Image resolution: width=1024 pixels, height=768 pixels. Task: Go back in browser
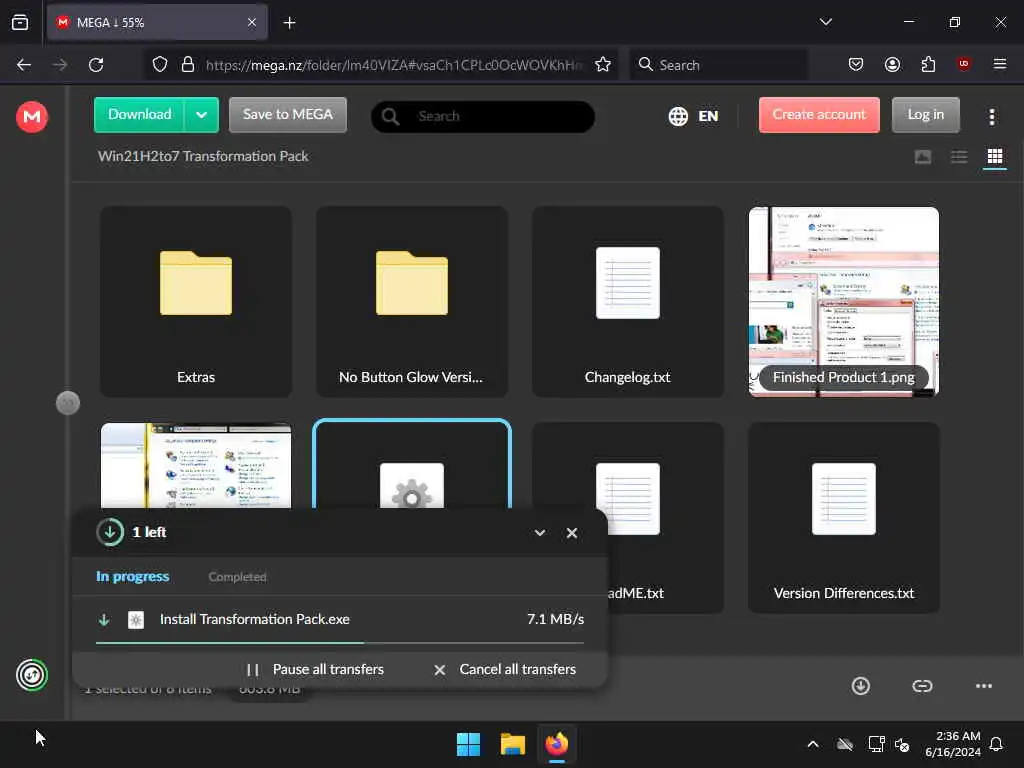[x=24, y=65]
